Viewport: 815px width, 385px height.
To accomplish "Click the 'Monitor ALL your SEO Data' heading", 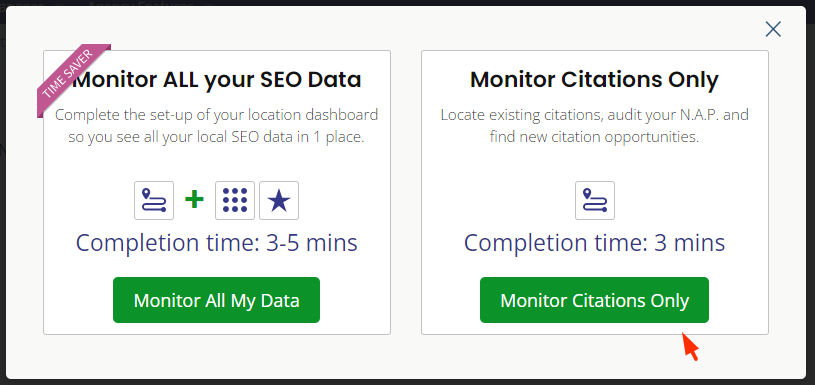I will click(x=217, y=79).
